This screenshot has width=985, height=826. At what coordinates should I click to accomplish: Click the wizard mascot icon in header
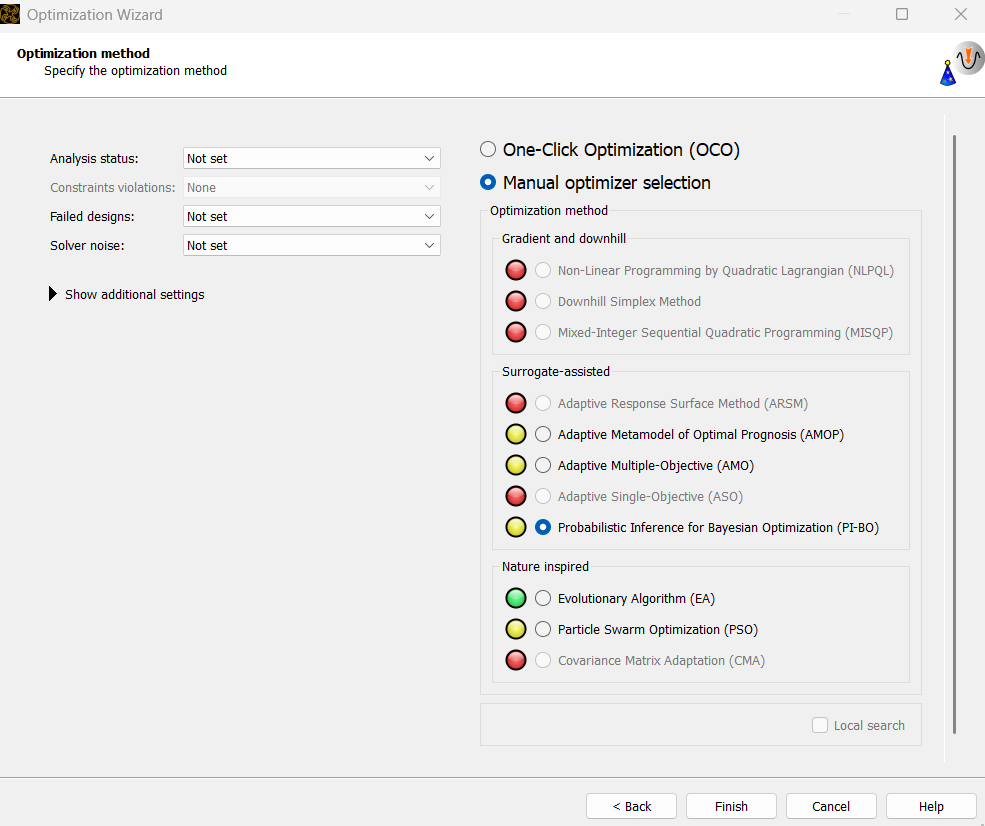[x=960, y=64]
